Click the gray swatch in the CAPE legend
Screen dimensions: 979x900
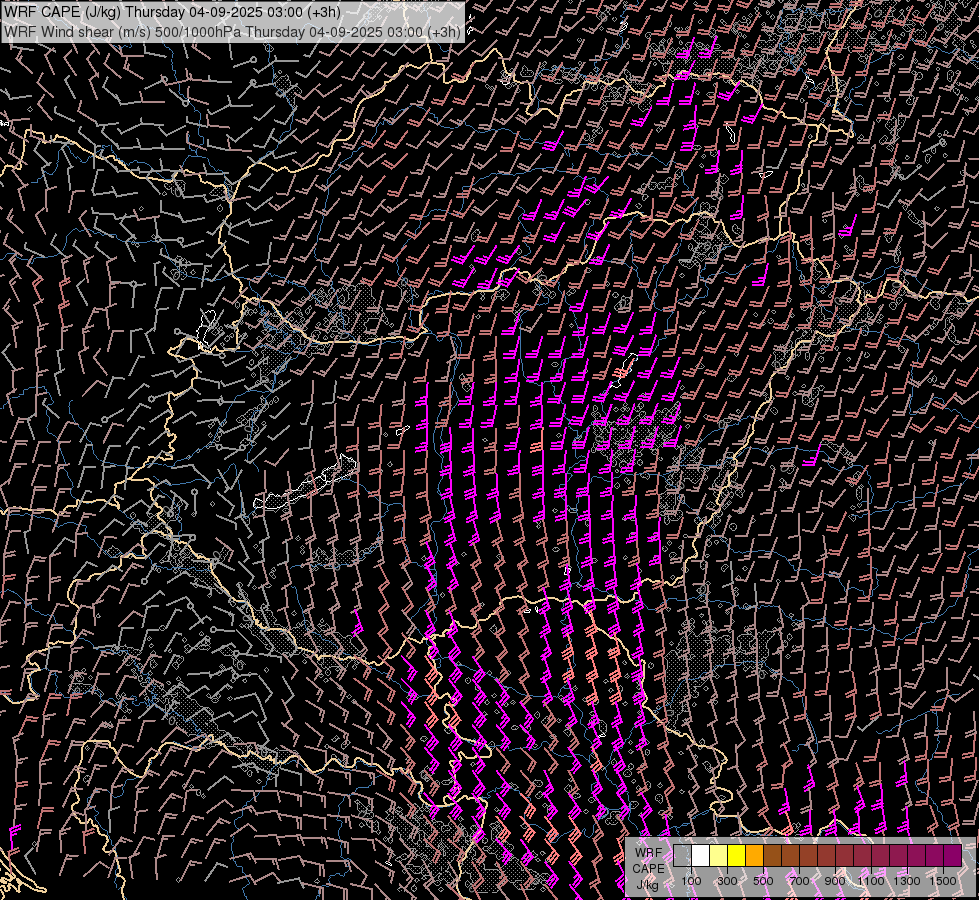[682, 856]
